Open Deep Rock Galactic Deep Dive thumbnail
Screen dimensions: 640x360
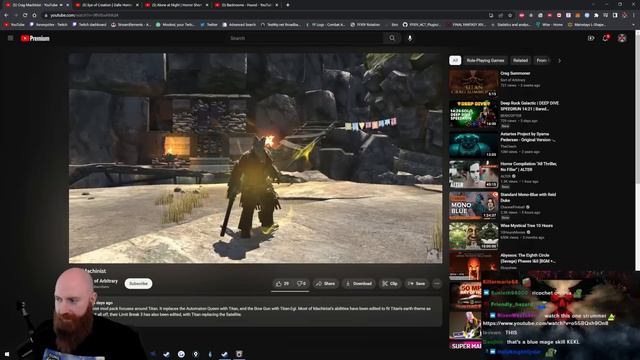(x=473, y=113)
